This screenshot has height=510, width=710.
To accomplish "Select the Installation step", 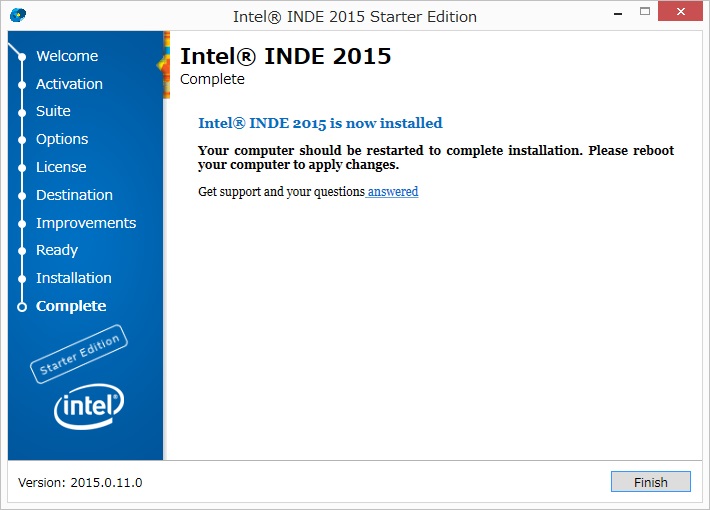I will (x=74, y=278).
